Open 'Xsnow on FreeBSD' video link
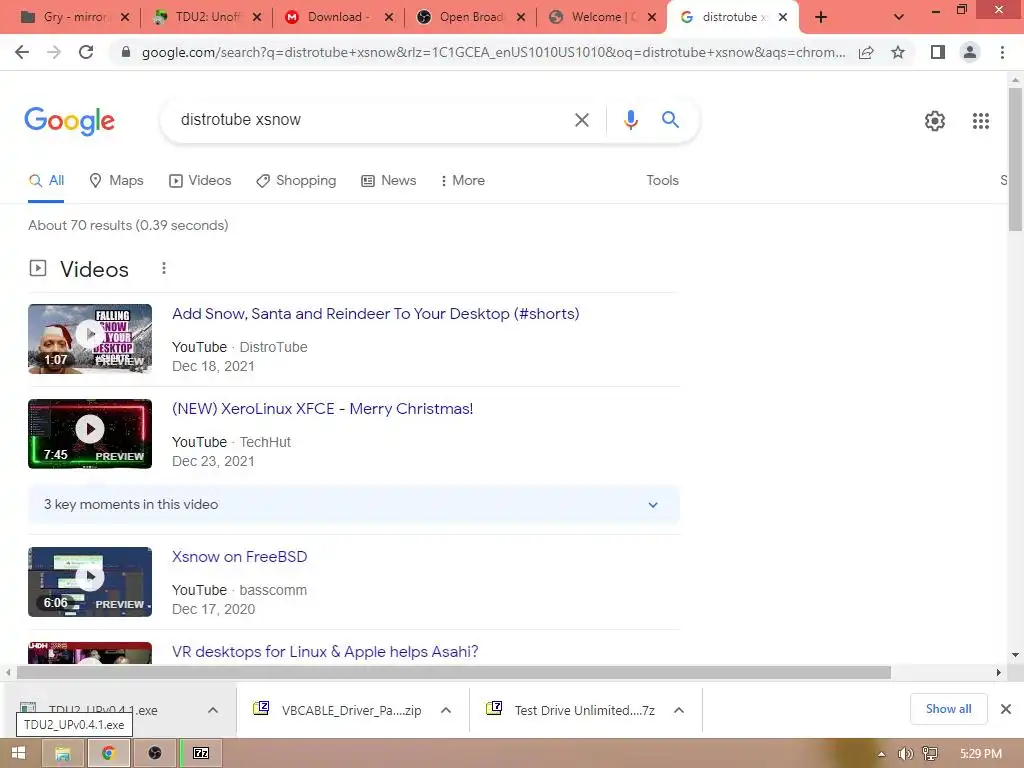Screen dimensions: 1024x768 tap(239, 556)
